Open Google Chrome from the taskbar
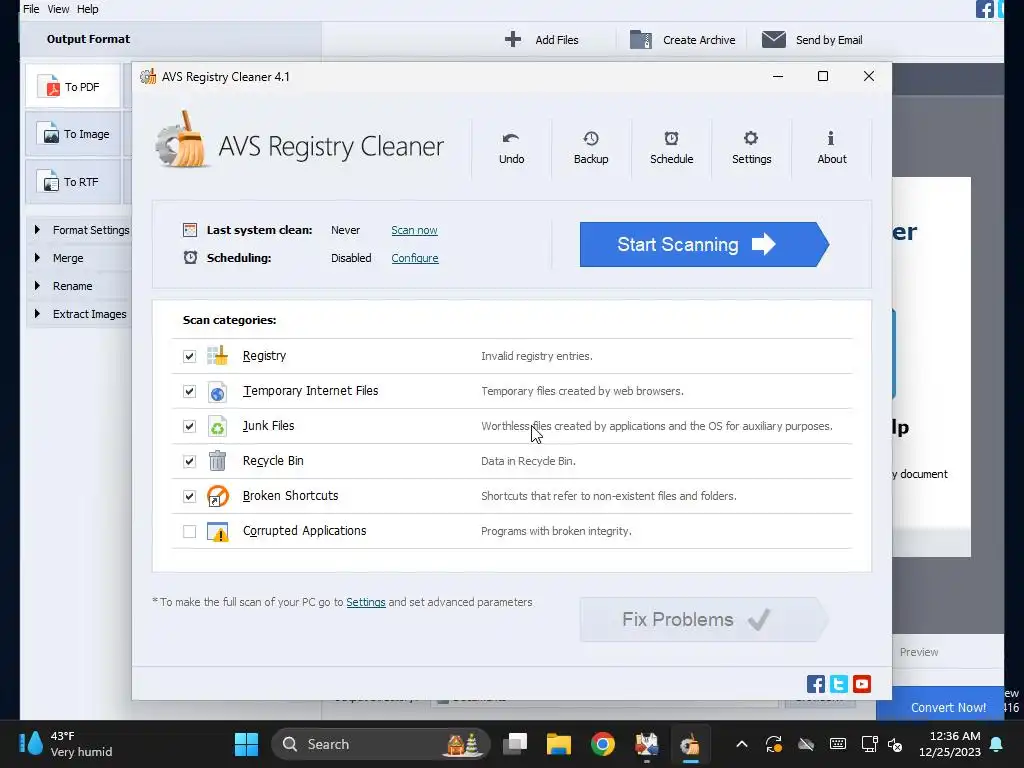Image resolution: width=1024 pixels, height=768 pixels. tap(603, 744)
